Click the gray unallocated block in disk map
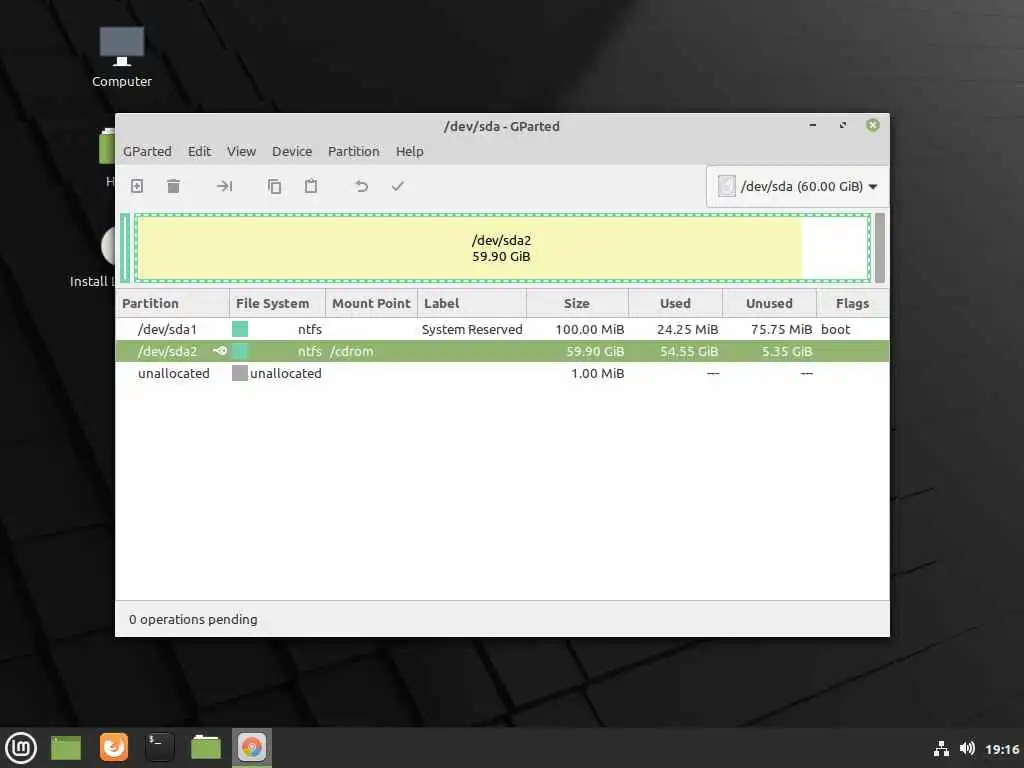 880,248
